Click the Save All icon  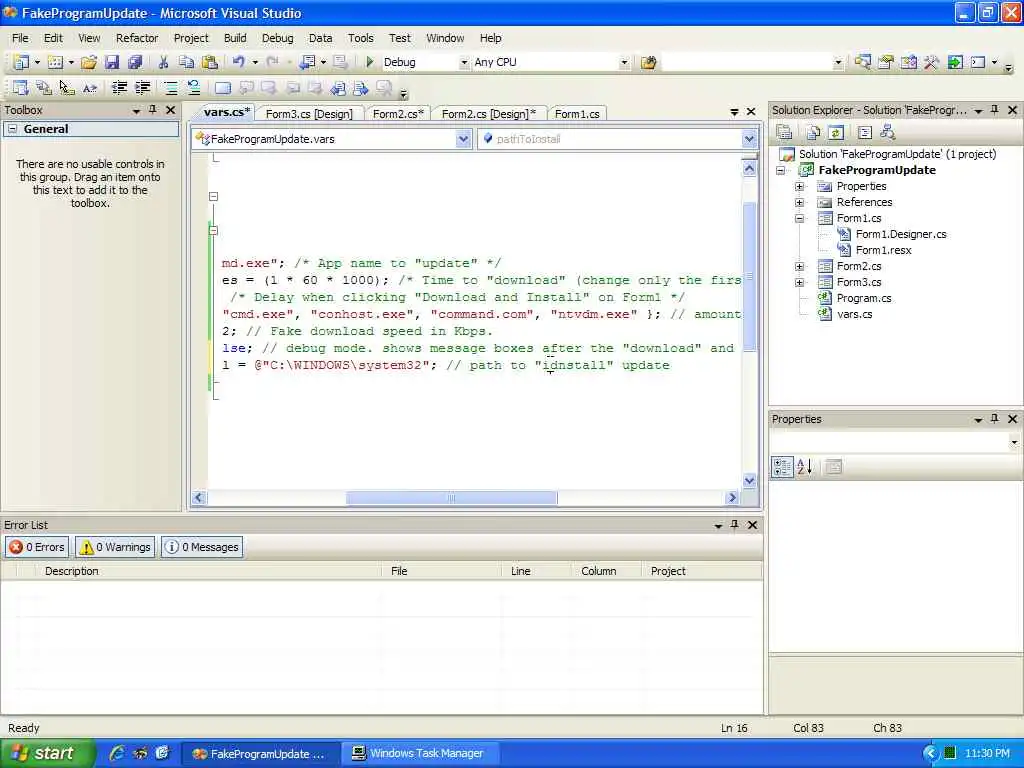pyautogui.click(x=135, y=62)
